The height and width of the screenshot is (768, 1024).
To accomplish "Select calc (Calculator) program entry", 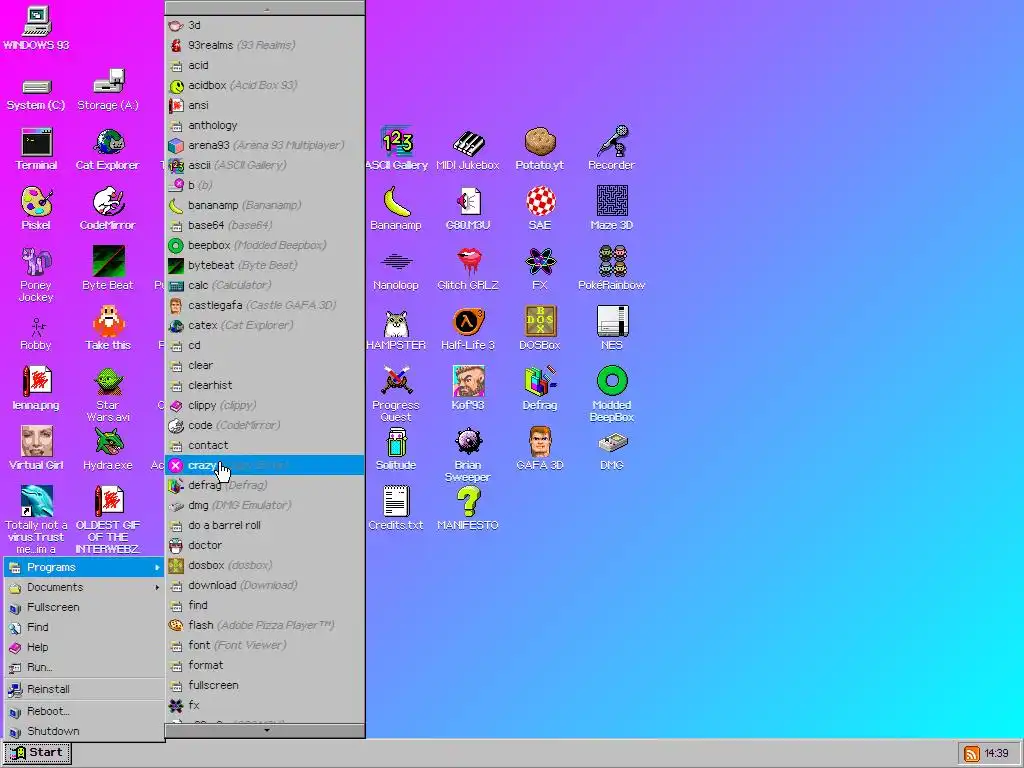I will tap(265, 285).
